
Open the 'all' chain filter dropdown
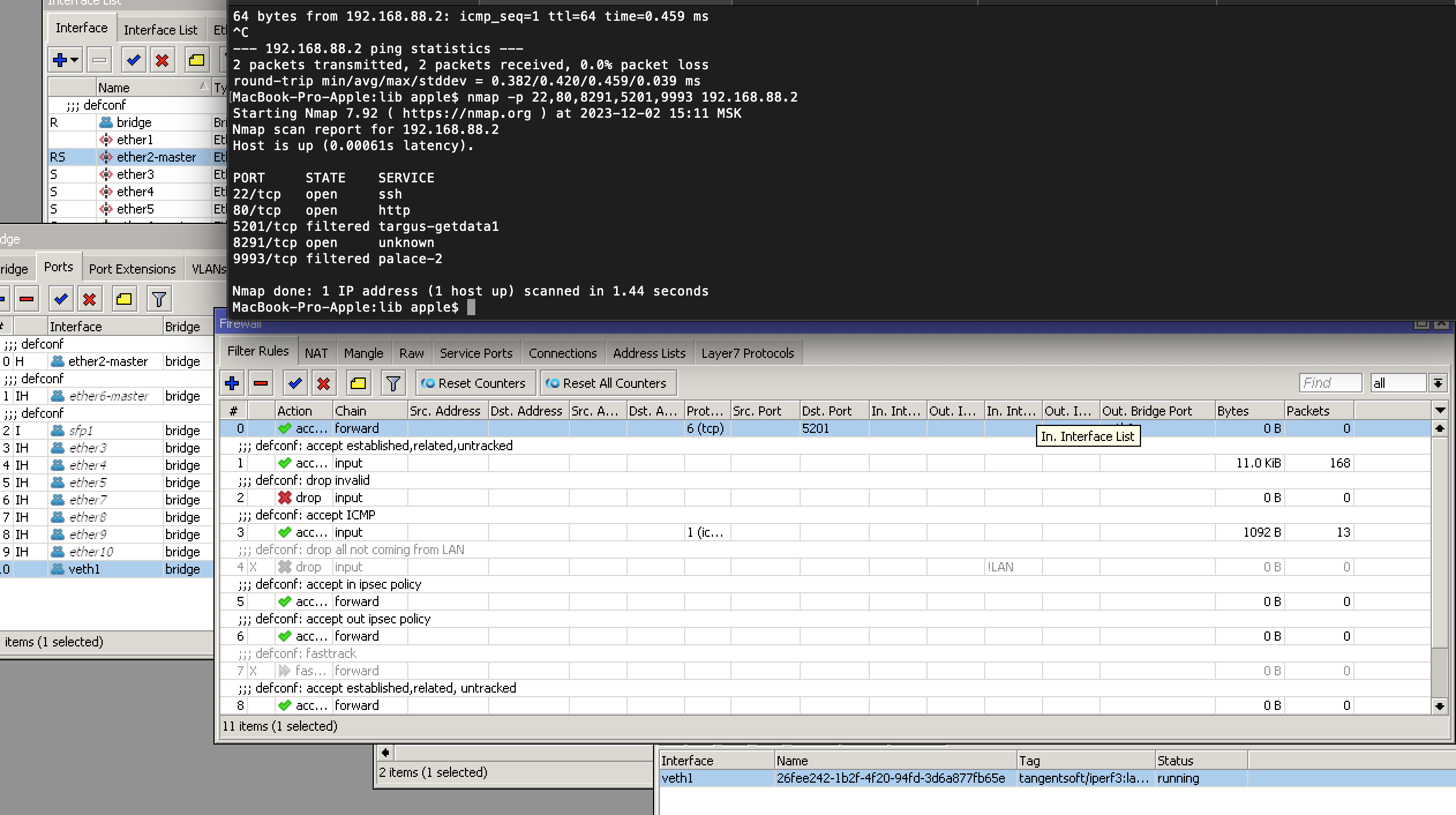(1438, 383)
